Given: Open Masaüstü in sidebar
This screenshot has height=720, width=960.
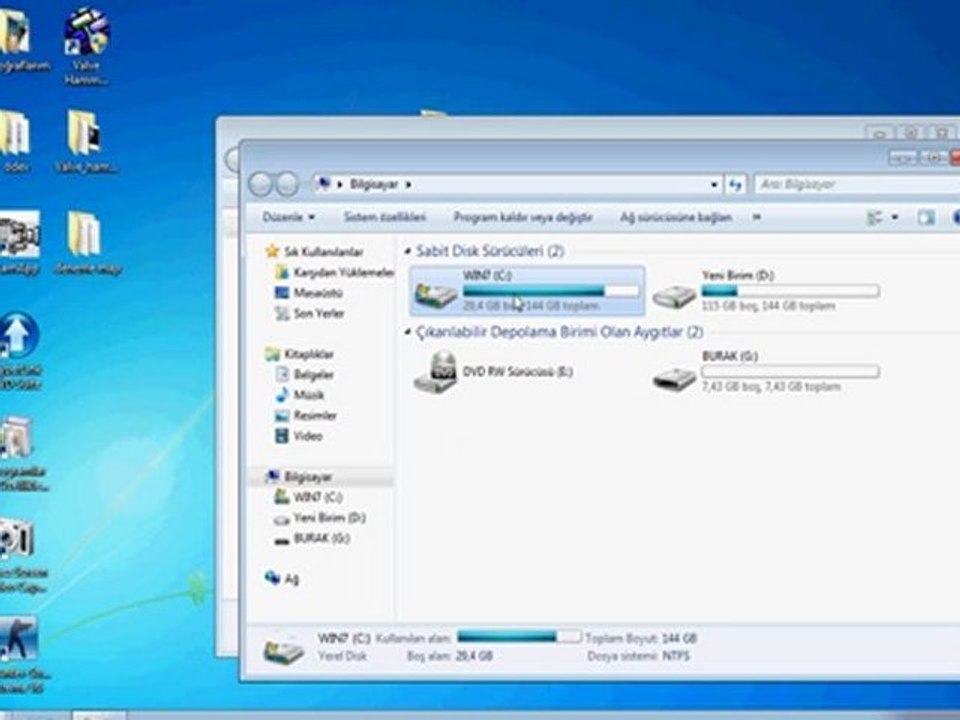Looking at the screenshot, I should point(309,293).
